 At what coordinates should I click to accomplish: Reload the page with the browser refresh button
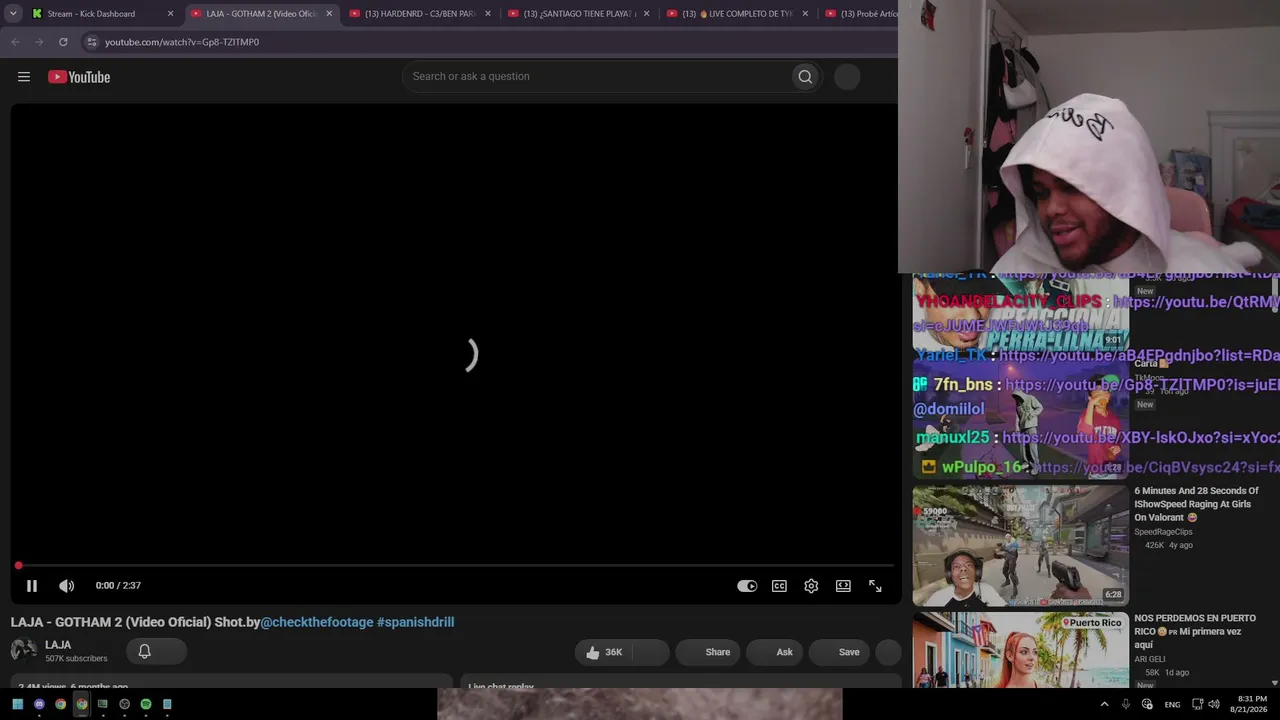pos(63,42)
